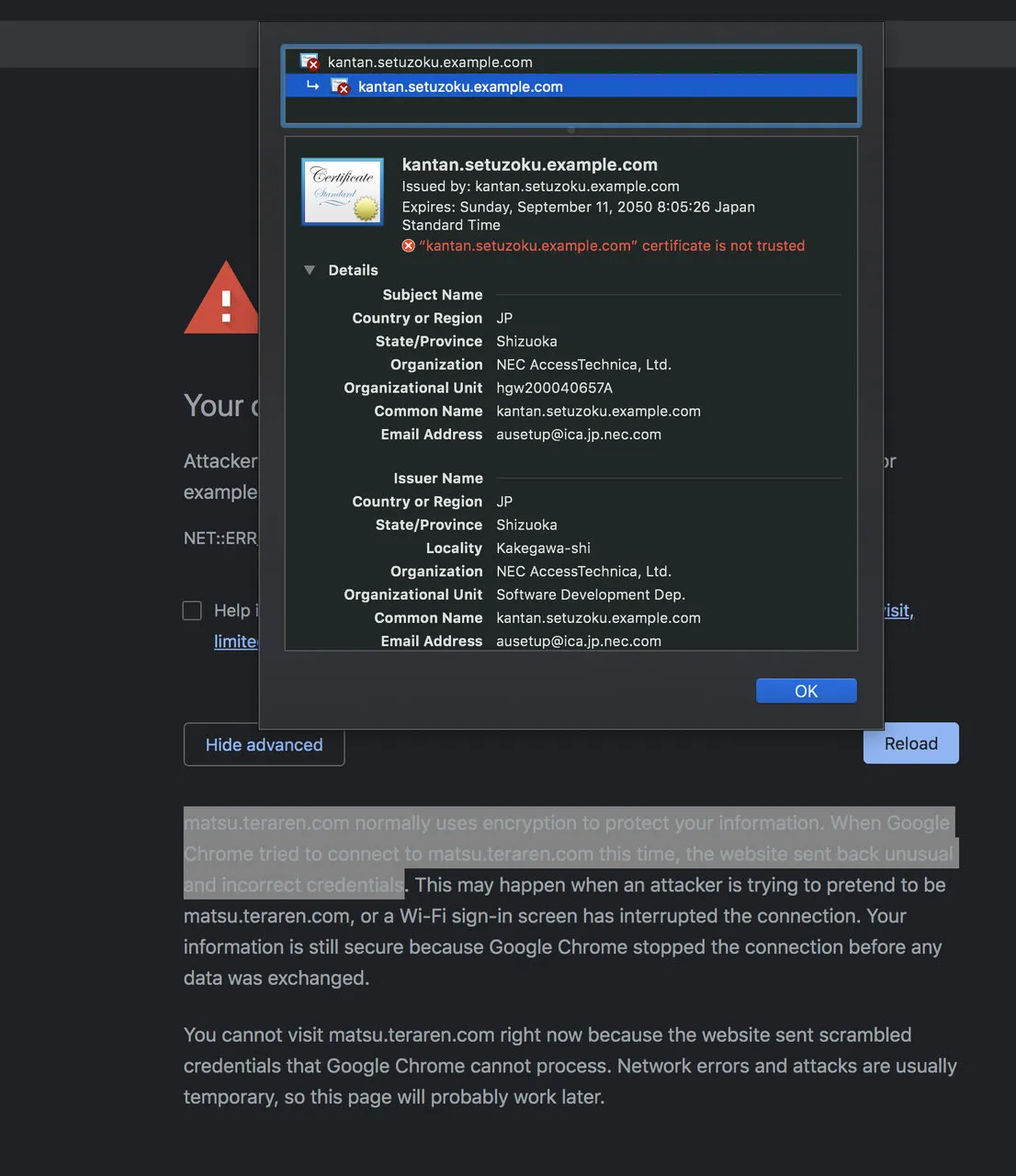The image size is (1016, 1176).
Task: Toggle the Help improve checkbox
Action: click(192, 610)
